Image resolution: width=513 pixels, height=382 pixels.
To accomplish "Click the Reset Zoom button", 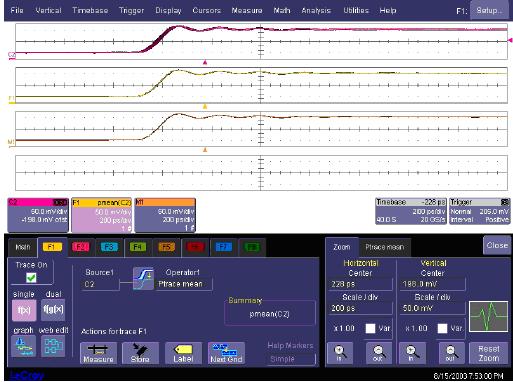I will [x=489, y=353].
